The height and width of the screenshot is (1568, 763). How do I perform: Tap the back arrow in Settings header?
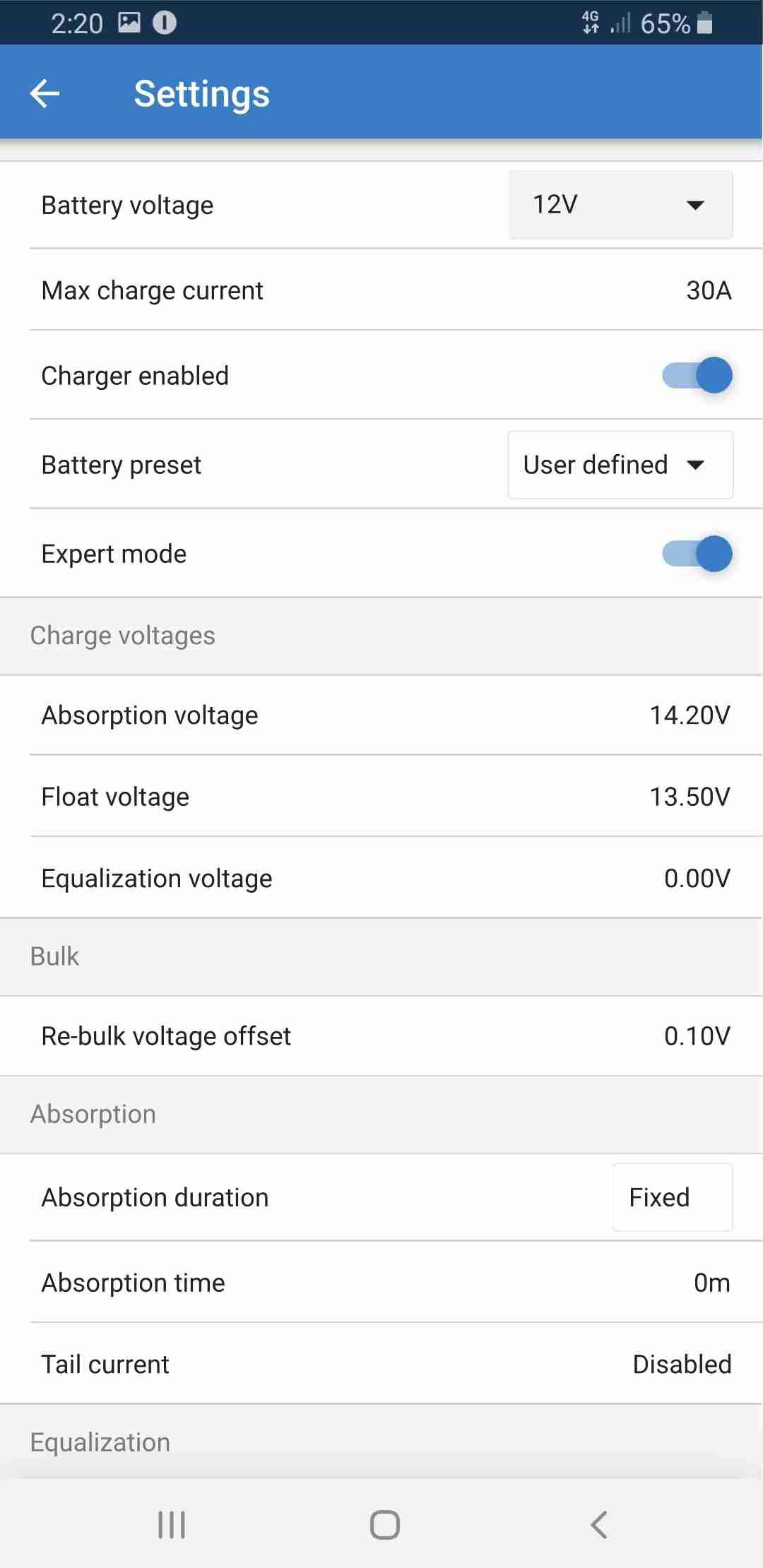point(45,94)
